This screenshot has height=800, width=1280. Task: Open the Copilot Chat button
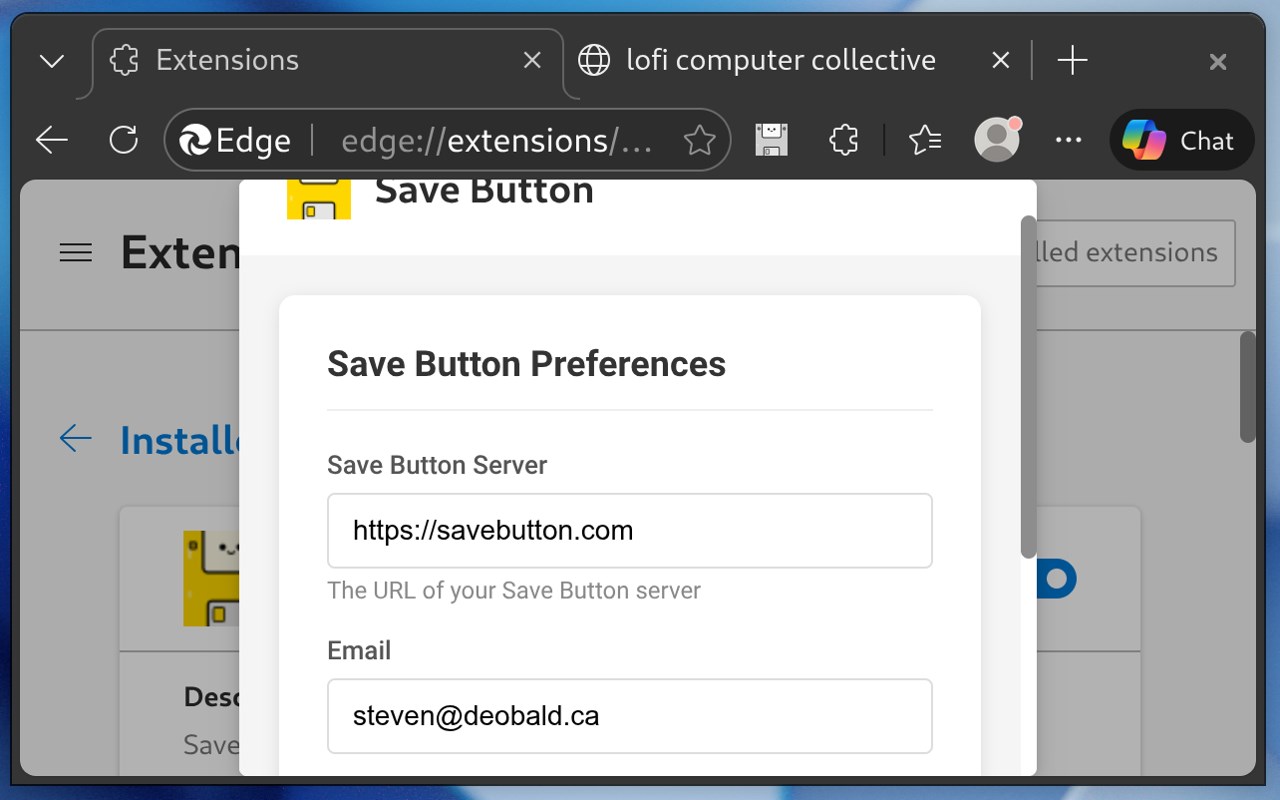tap(1180, 141)
